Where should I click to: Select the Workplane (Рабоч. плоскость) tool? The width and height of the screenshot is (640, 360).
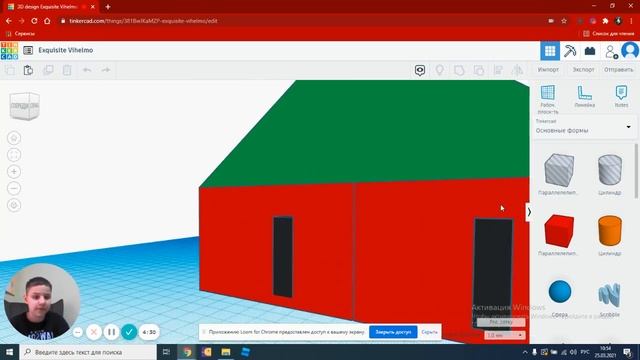point(548,99)
